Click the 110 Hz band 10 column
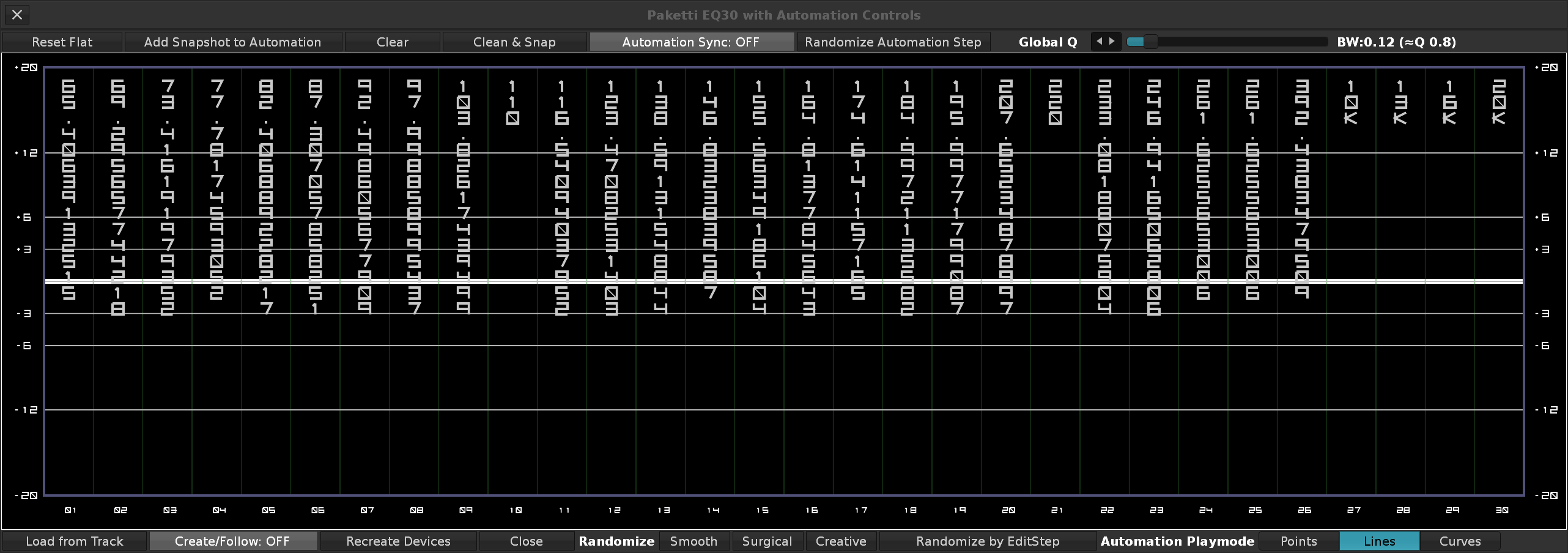Screen dimensions: 1568x553 512,281
